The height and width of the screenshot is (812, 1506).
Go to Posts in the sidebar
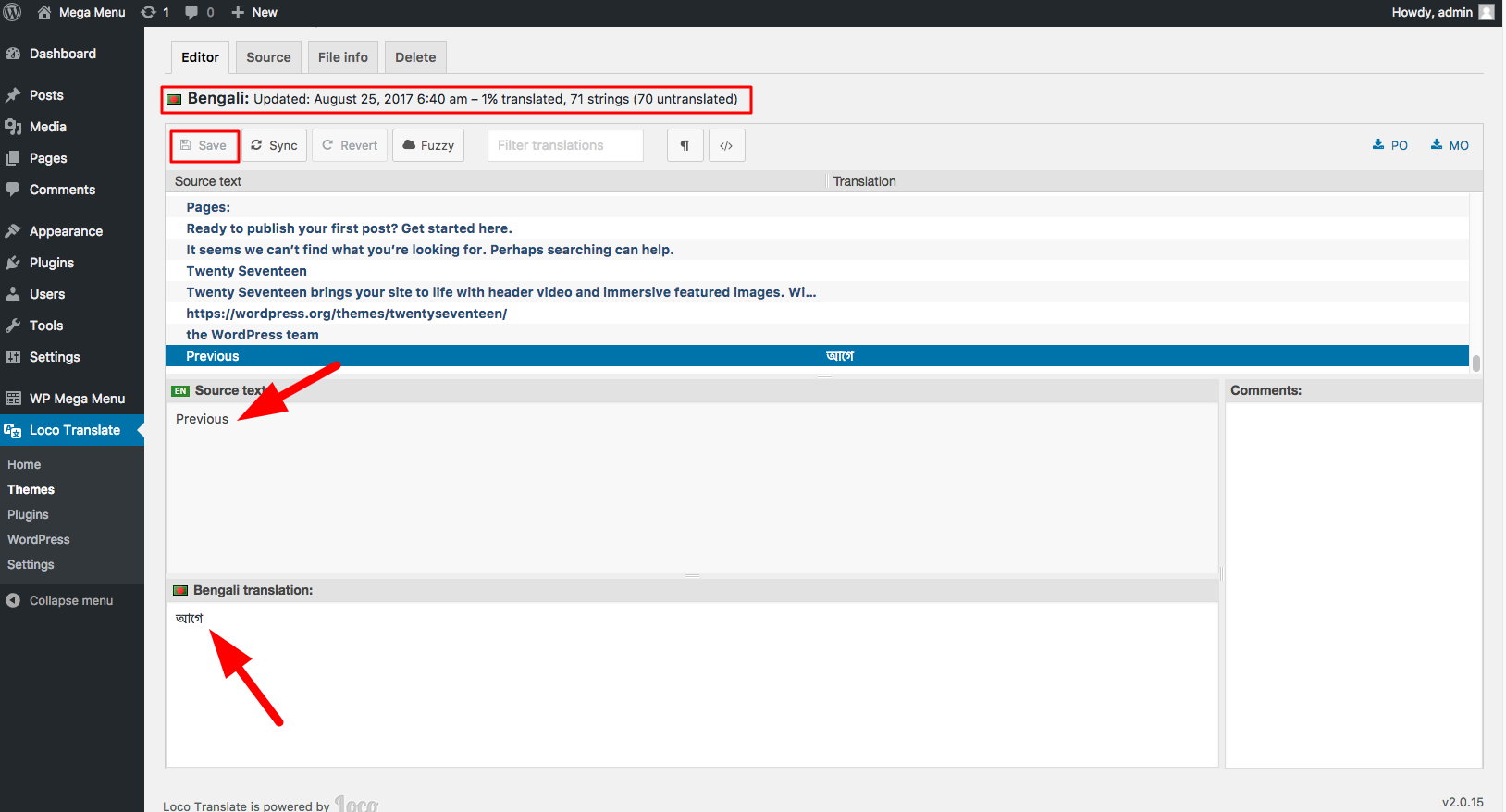click(72, 95)
